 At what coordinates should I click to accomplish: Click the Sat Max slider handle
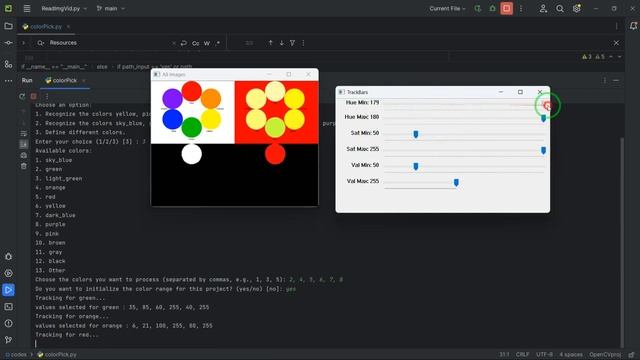(x=543, y=151)
